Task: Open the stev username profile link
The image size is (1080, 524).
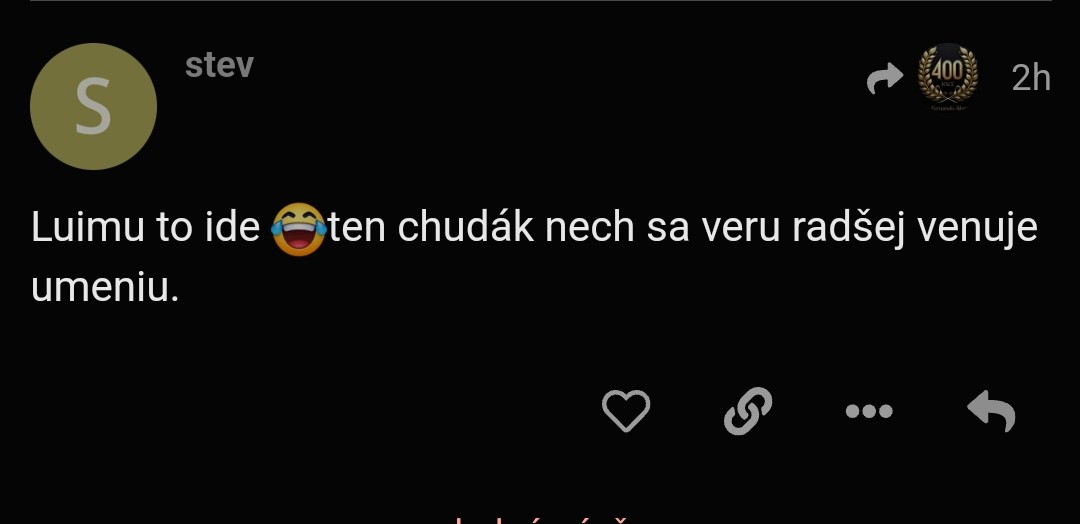Action: pos(219,65)
